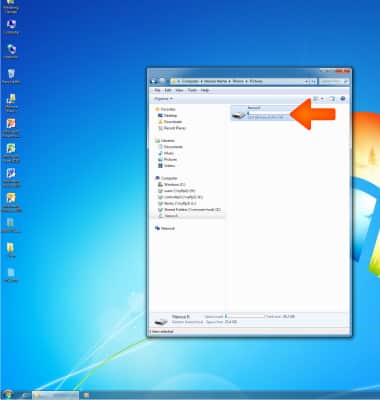Click the Explorer search box
This screenshot has height=400, width=380.
pos(334,81)
